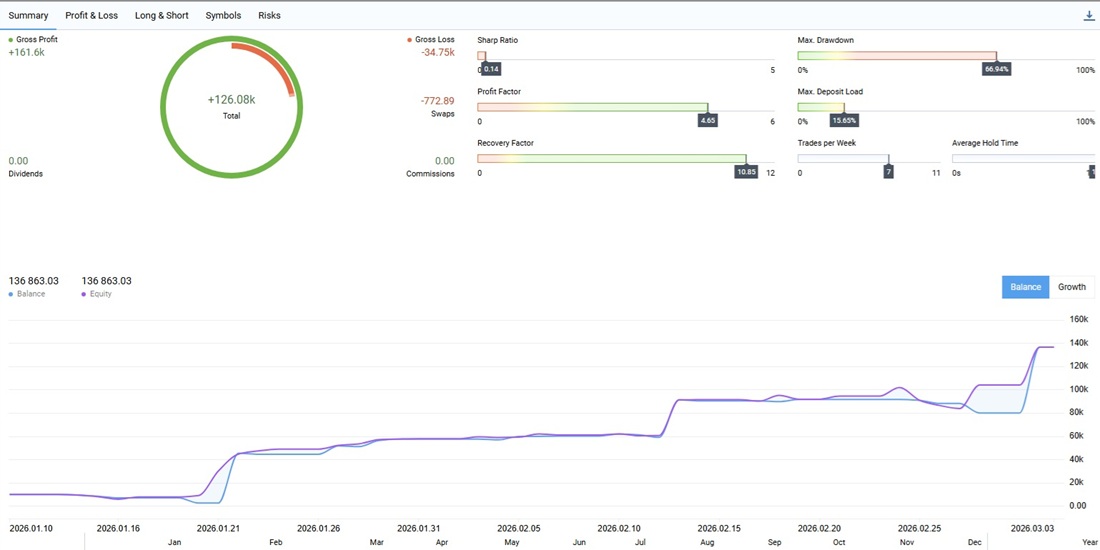
Task: Go to the Symbols tab
Action: point(223,16)
